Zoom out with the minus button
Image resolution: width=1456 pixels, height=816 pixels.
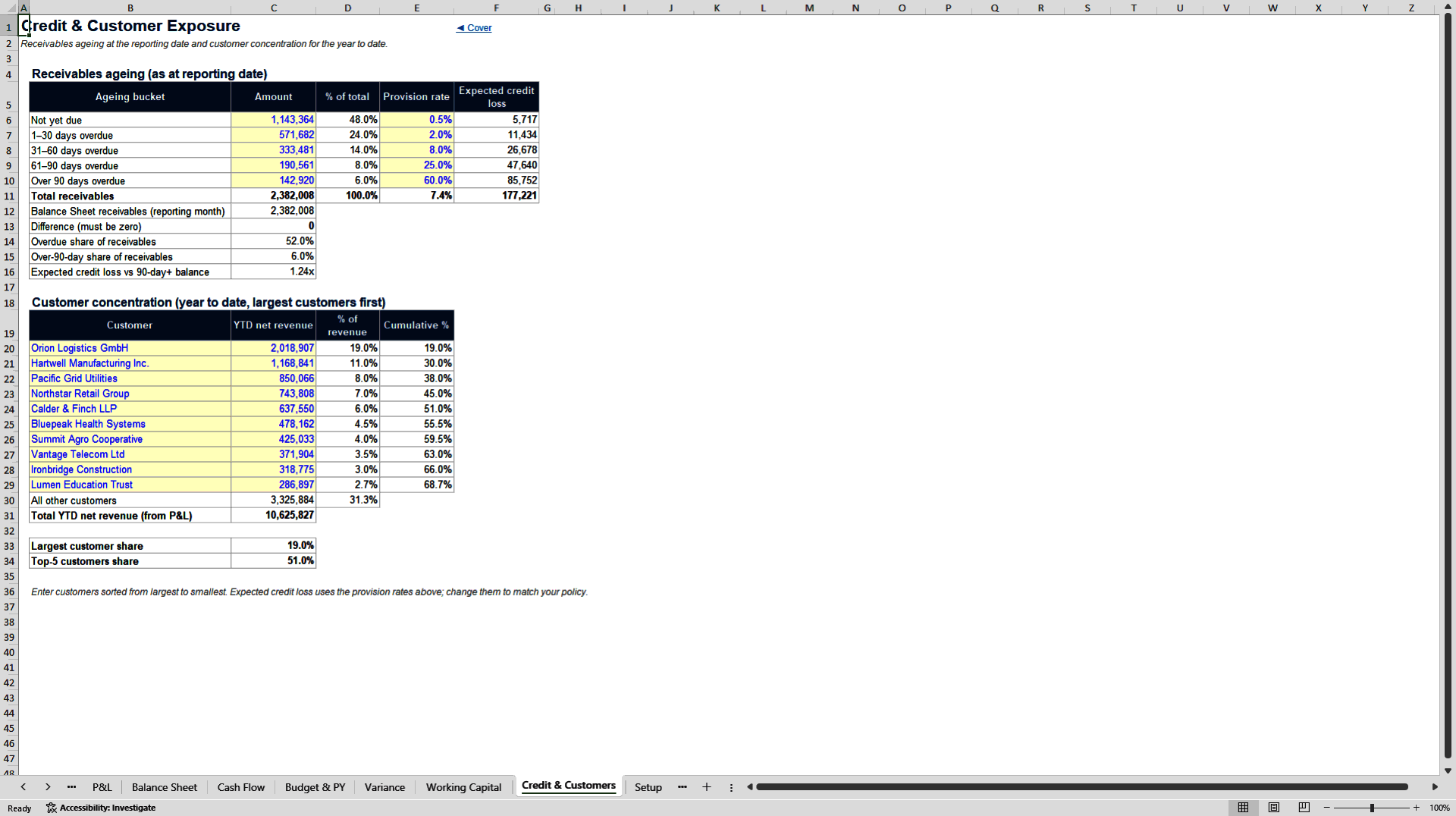[x=1327, y=808]
